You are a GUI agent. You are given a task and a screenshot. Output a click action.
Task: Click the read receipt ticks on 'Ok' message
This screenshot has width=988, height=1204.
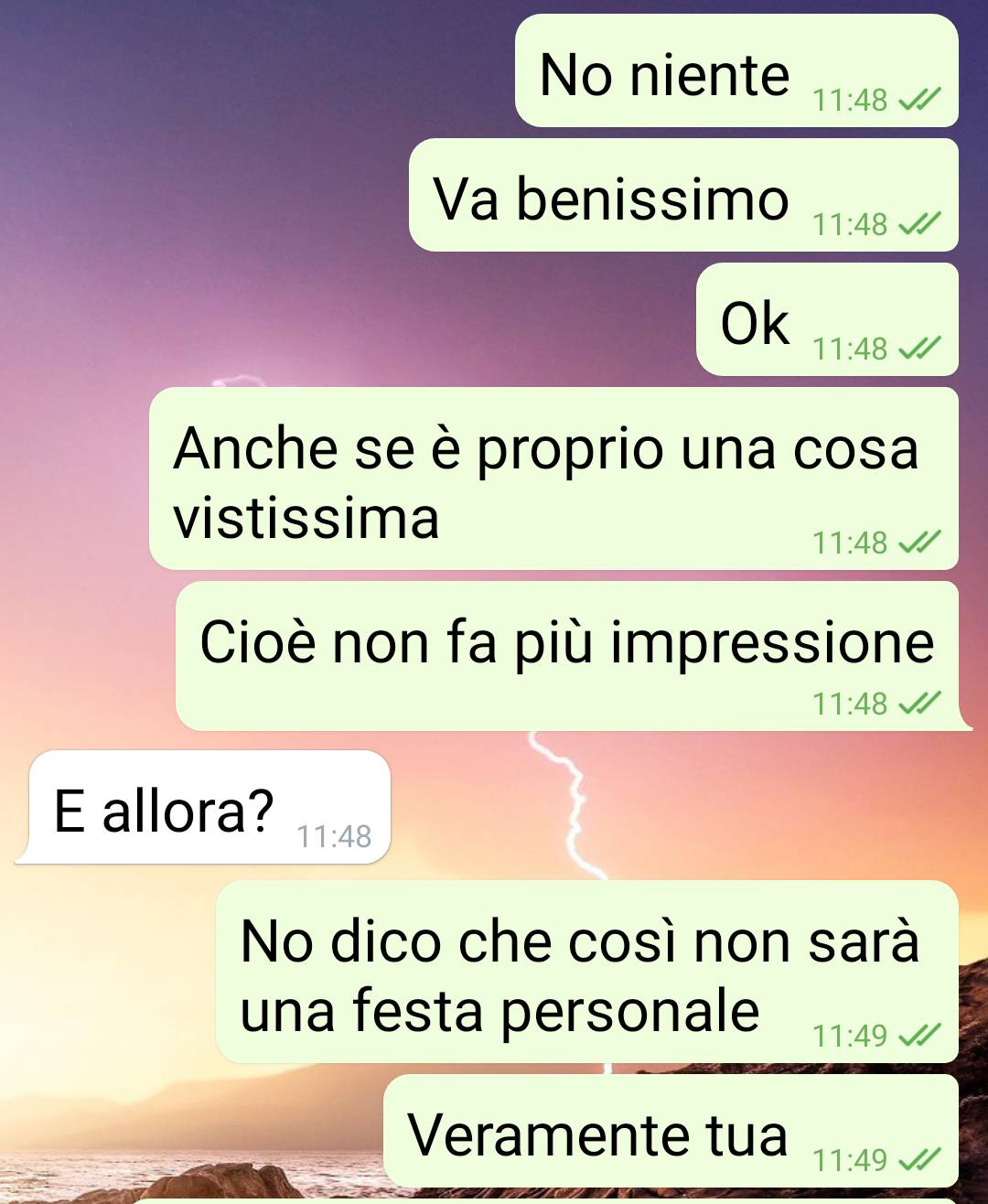coord(918,348)
